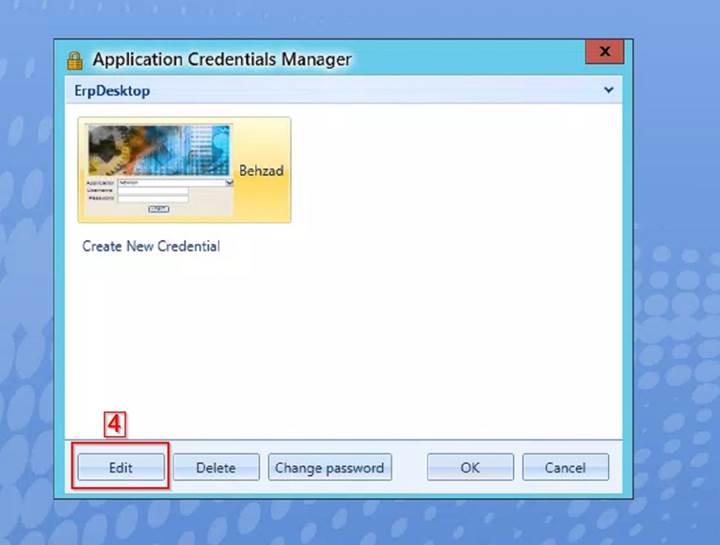Click the padlock icon in the title bar
Screen dimensions: 720x545
click(x=75, y=60)
